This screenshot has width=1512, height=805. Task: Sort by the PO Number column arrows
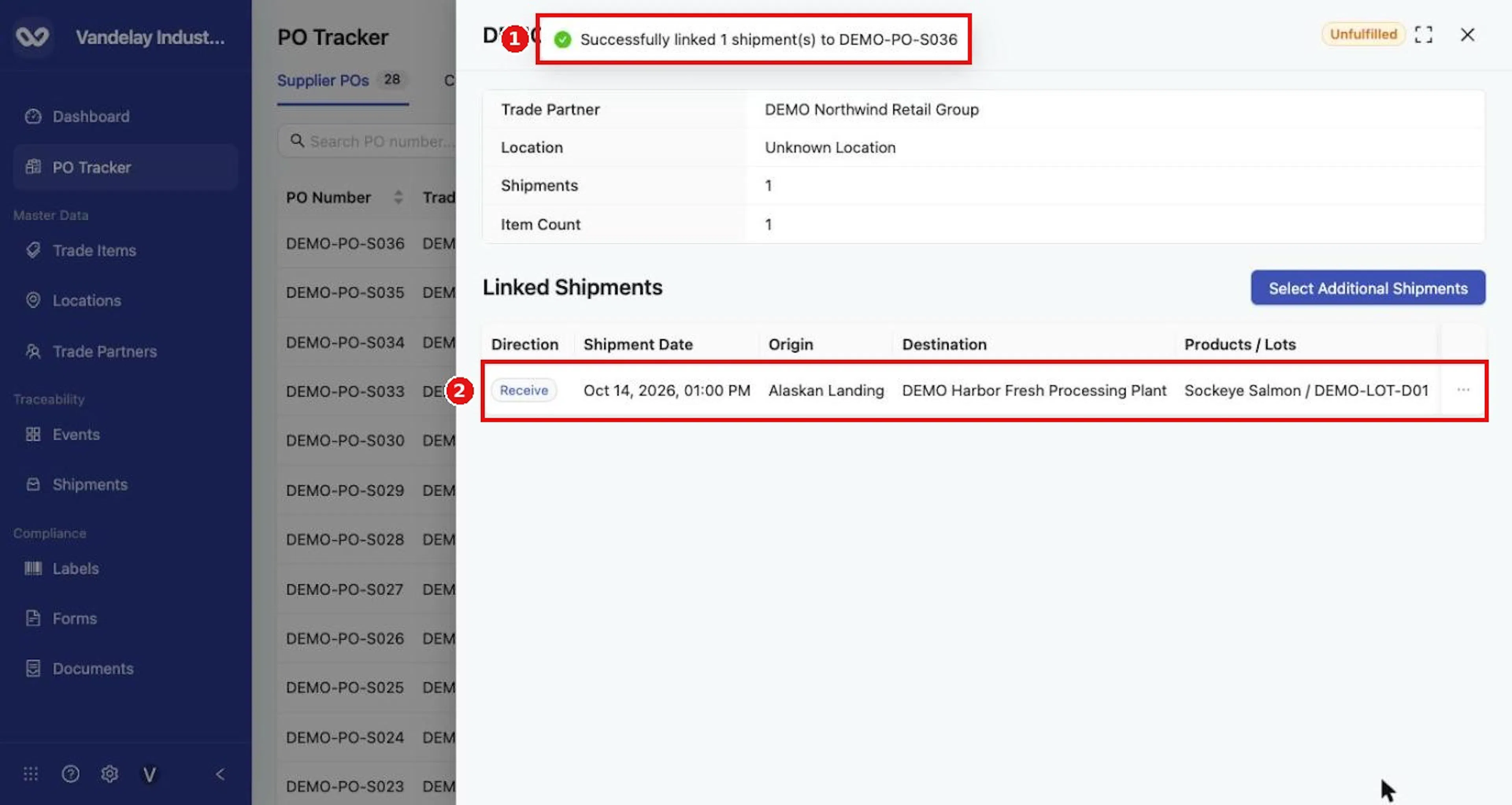398,197
